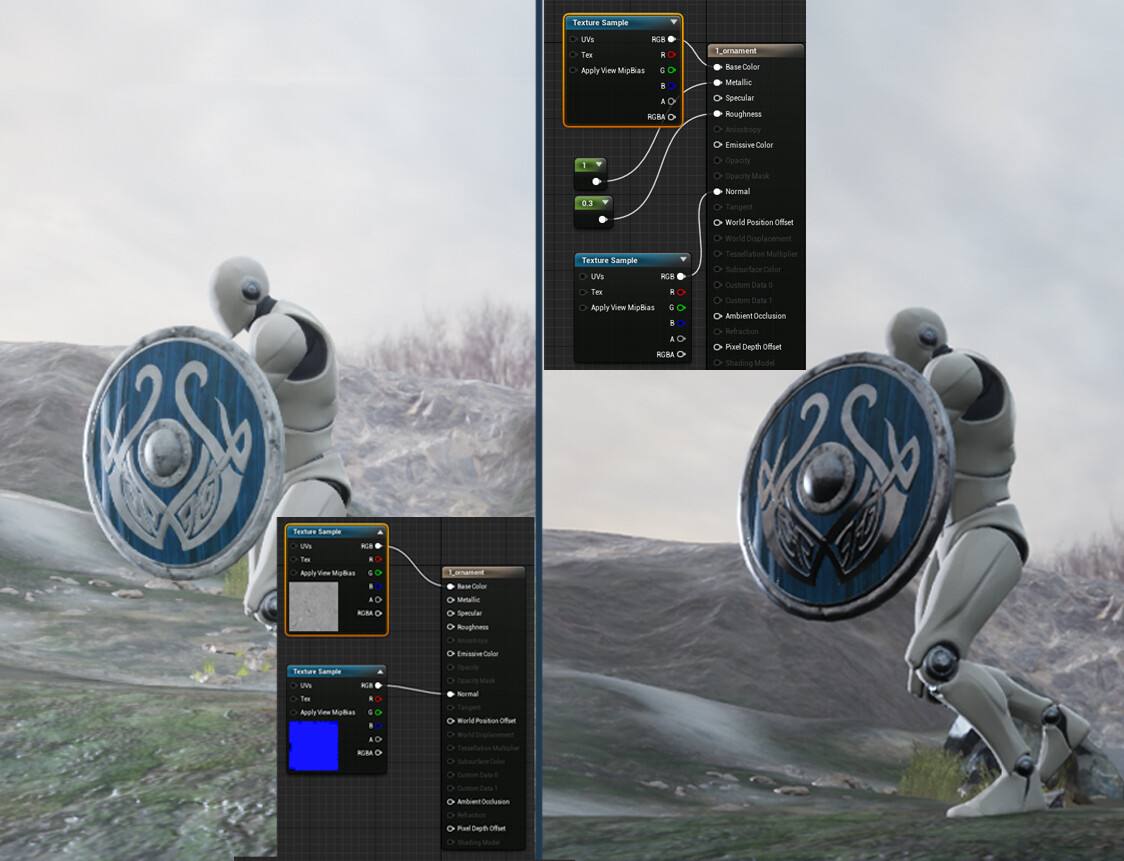Collapse the top Texture Sample node header
Screen dimensions: 1124x861
point(674,22)
